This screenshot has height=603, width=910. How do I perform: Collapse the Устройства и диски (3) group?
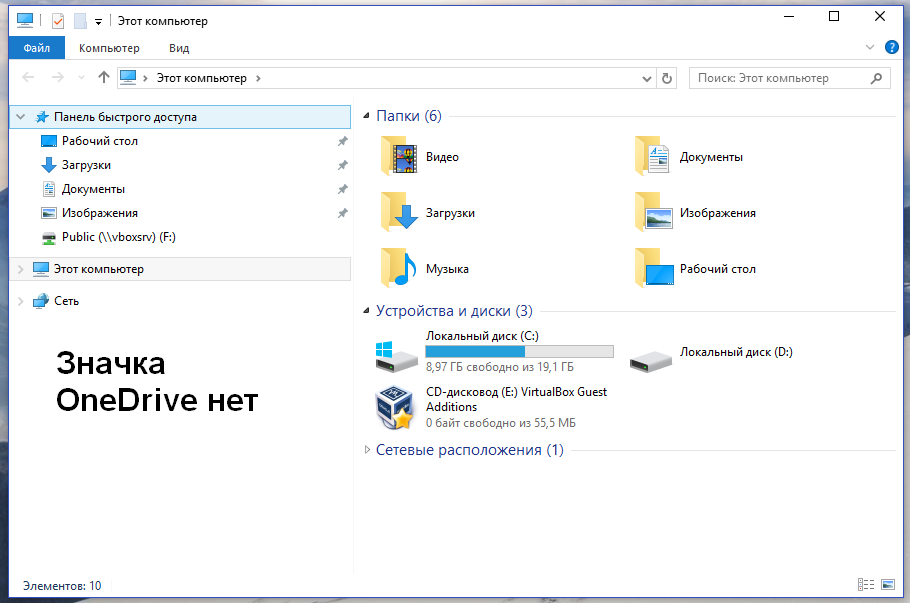click(366, 311)
